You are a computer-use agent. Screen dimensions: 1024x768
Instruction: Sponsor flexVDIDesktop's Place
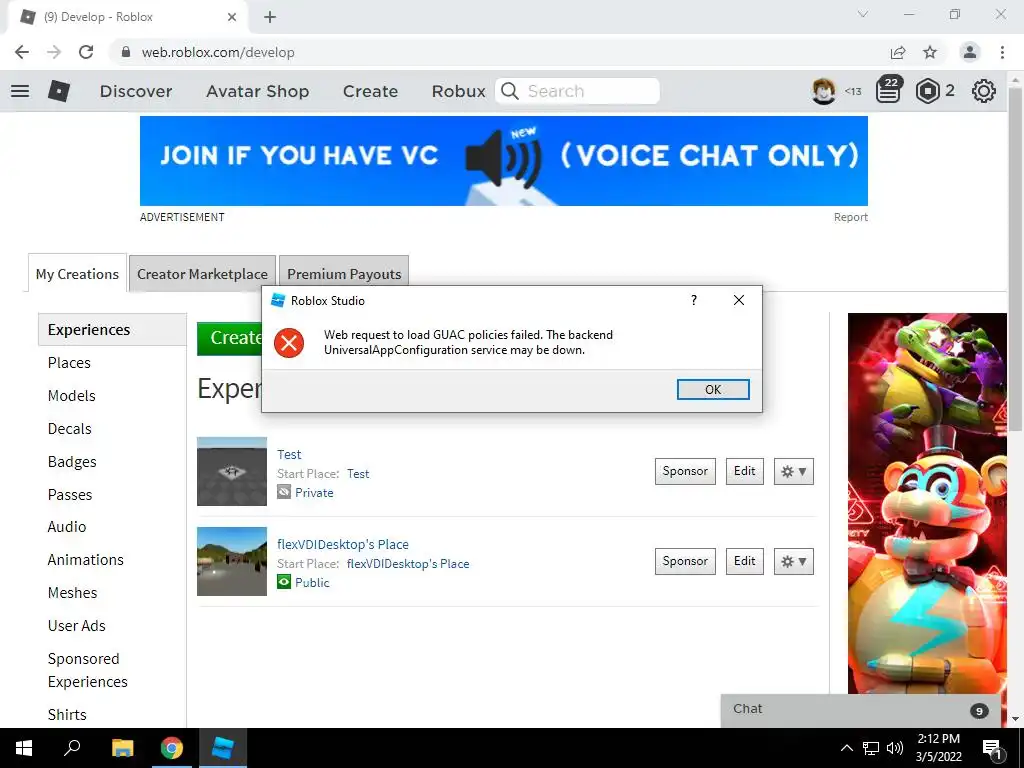tap(685, 561)
